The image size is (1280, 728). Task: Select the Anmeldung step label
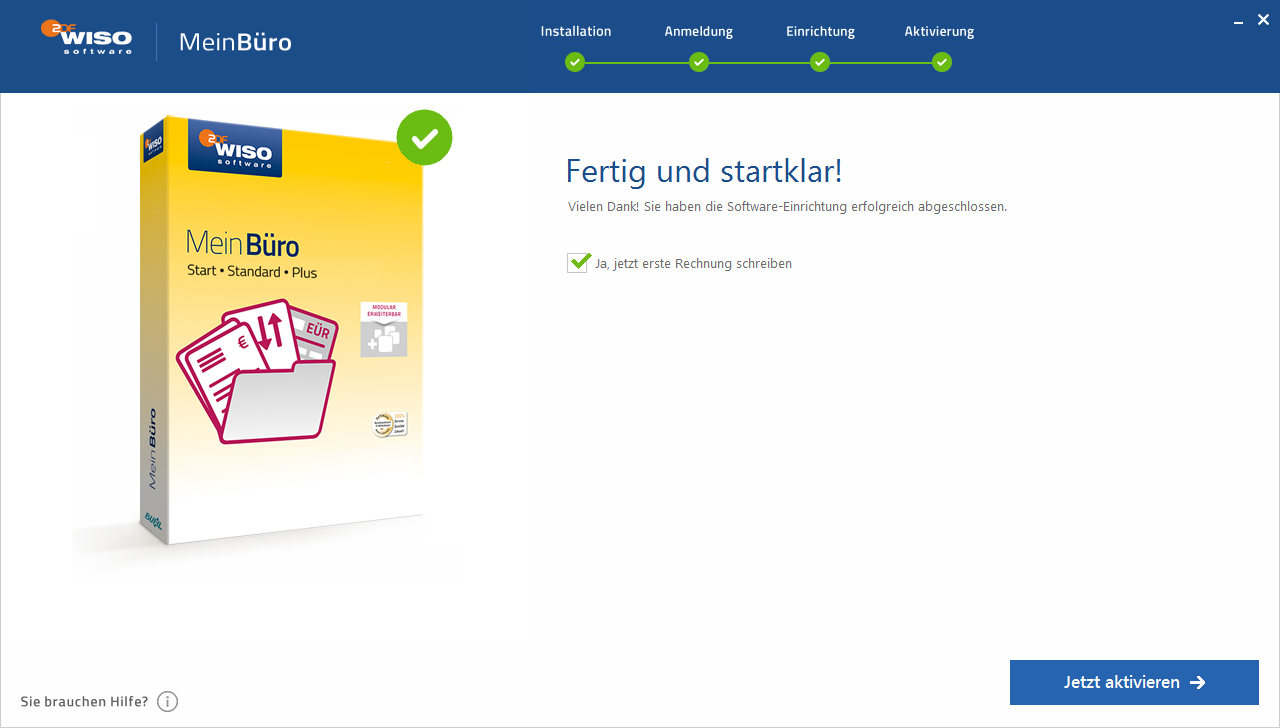pyautogui.click(x=699, y=31)
